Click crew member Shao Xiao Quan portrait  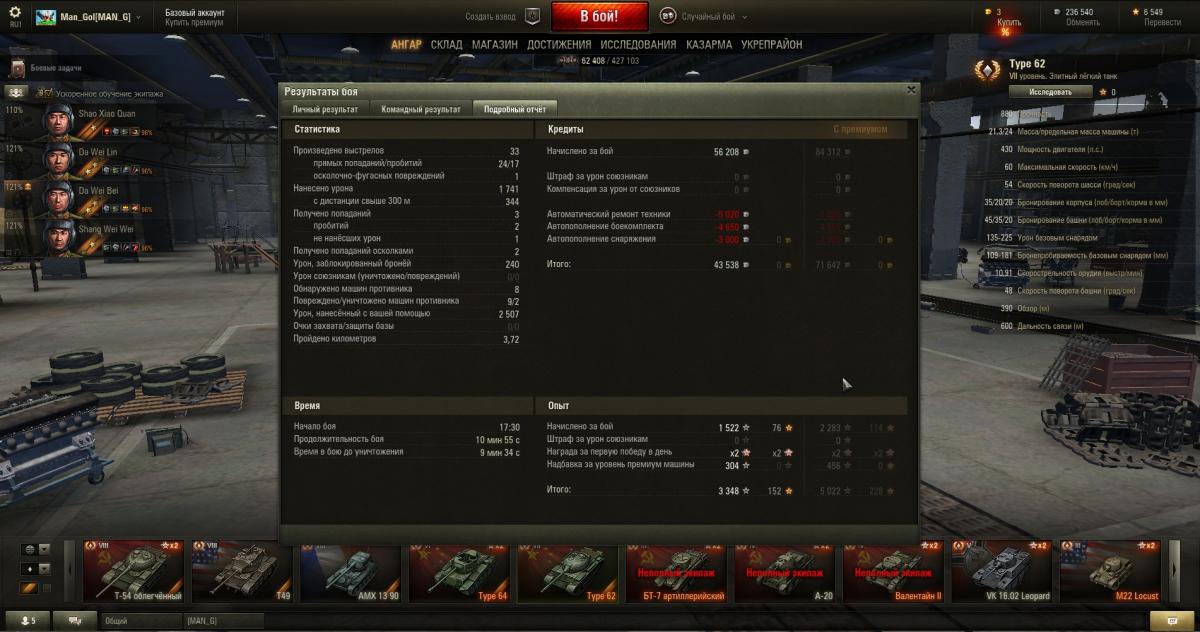[x=61, y=122]
